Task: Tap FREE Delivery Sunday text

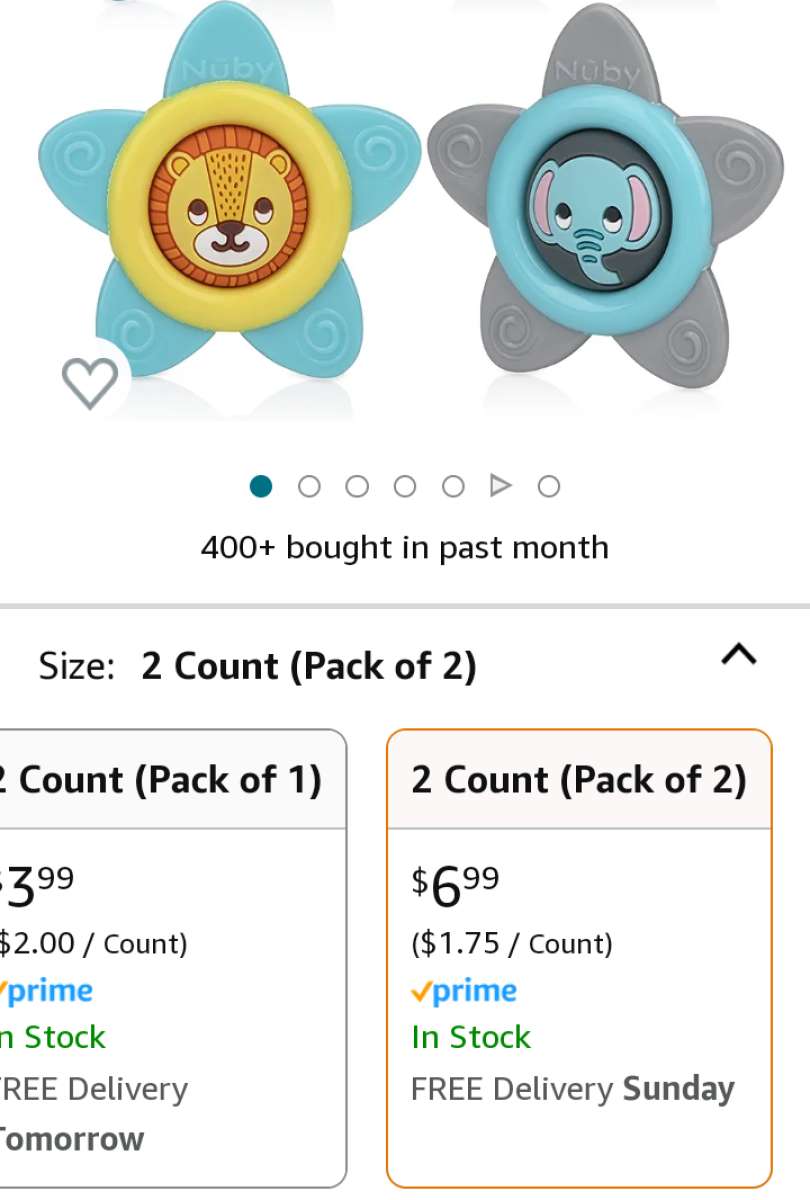Action: pos(572,1089)
